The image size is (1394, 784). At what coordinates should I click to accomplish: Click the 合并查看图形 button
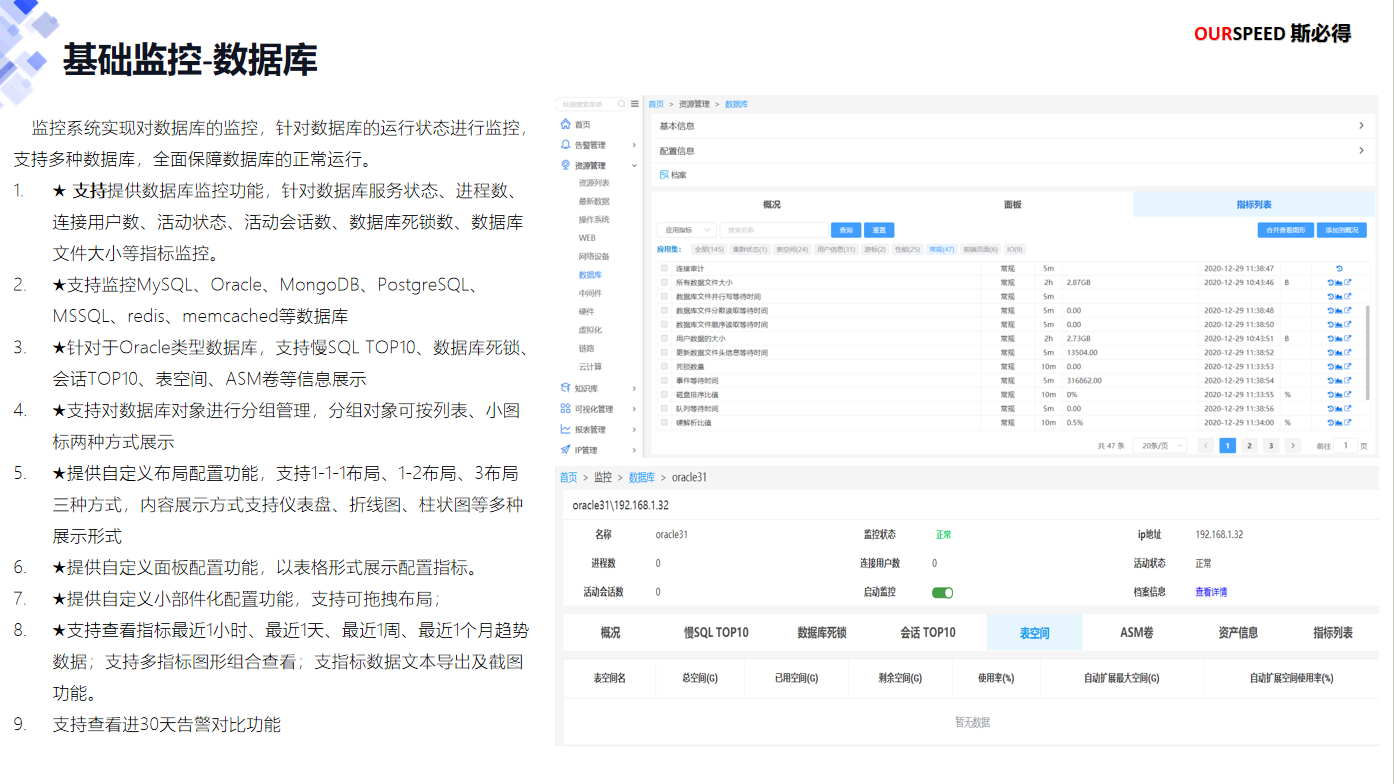pos(1285,230)
